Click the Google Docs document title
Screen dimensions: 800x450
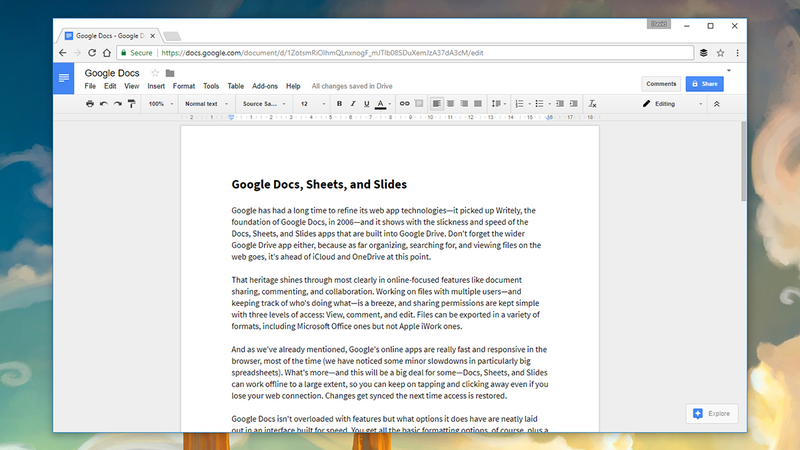112,73
